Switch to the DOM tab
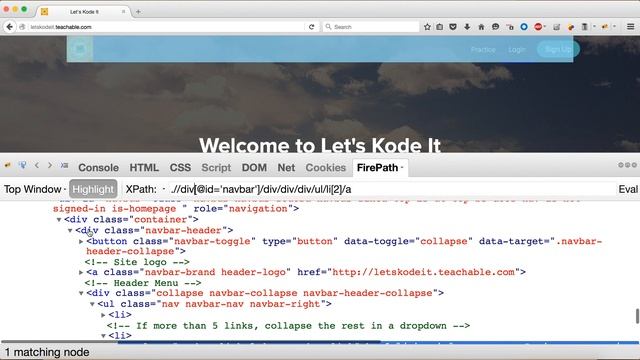This screenshot has height=360, width=640. coord(254,168)
